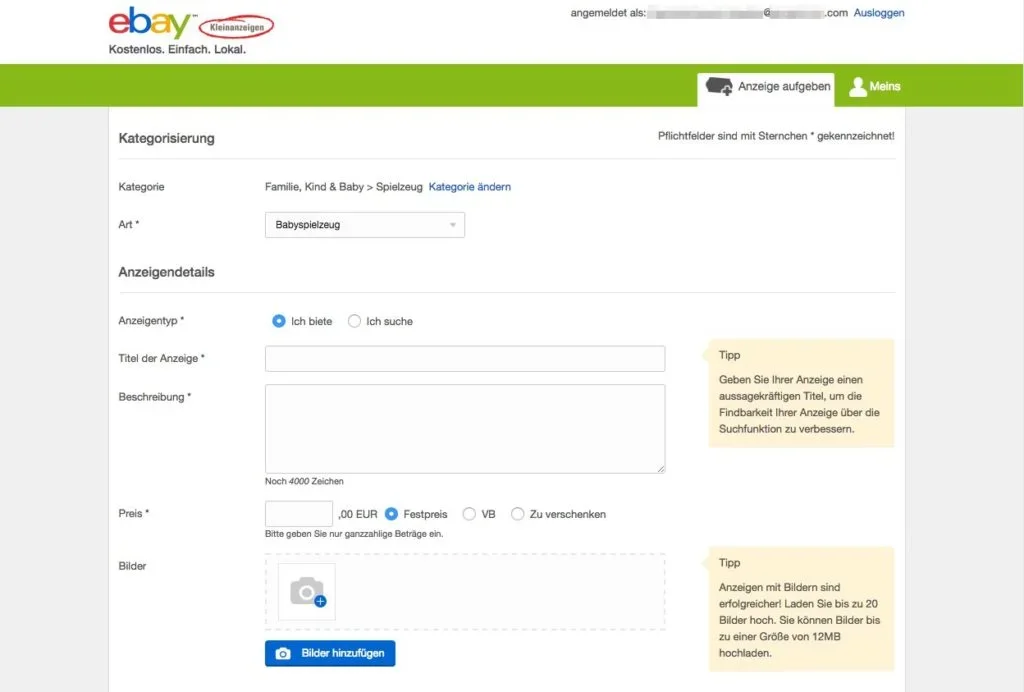Focus the Titel der Anzeige field

click(x=464, y=358)
